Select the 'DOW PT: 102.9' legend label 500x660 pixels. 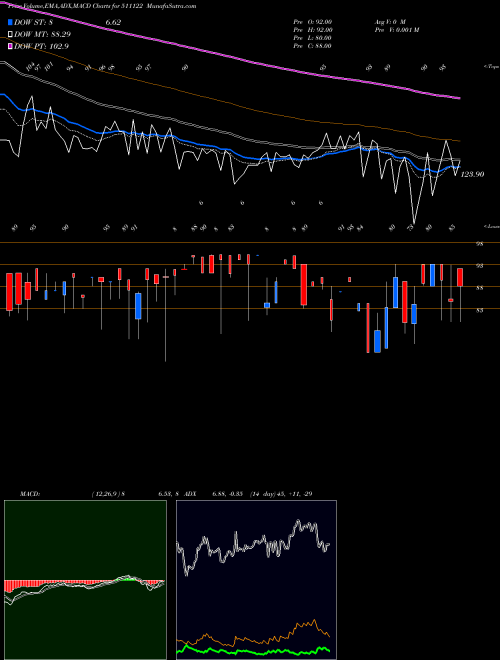coord(42,46)
